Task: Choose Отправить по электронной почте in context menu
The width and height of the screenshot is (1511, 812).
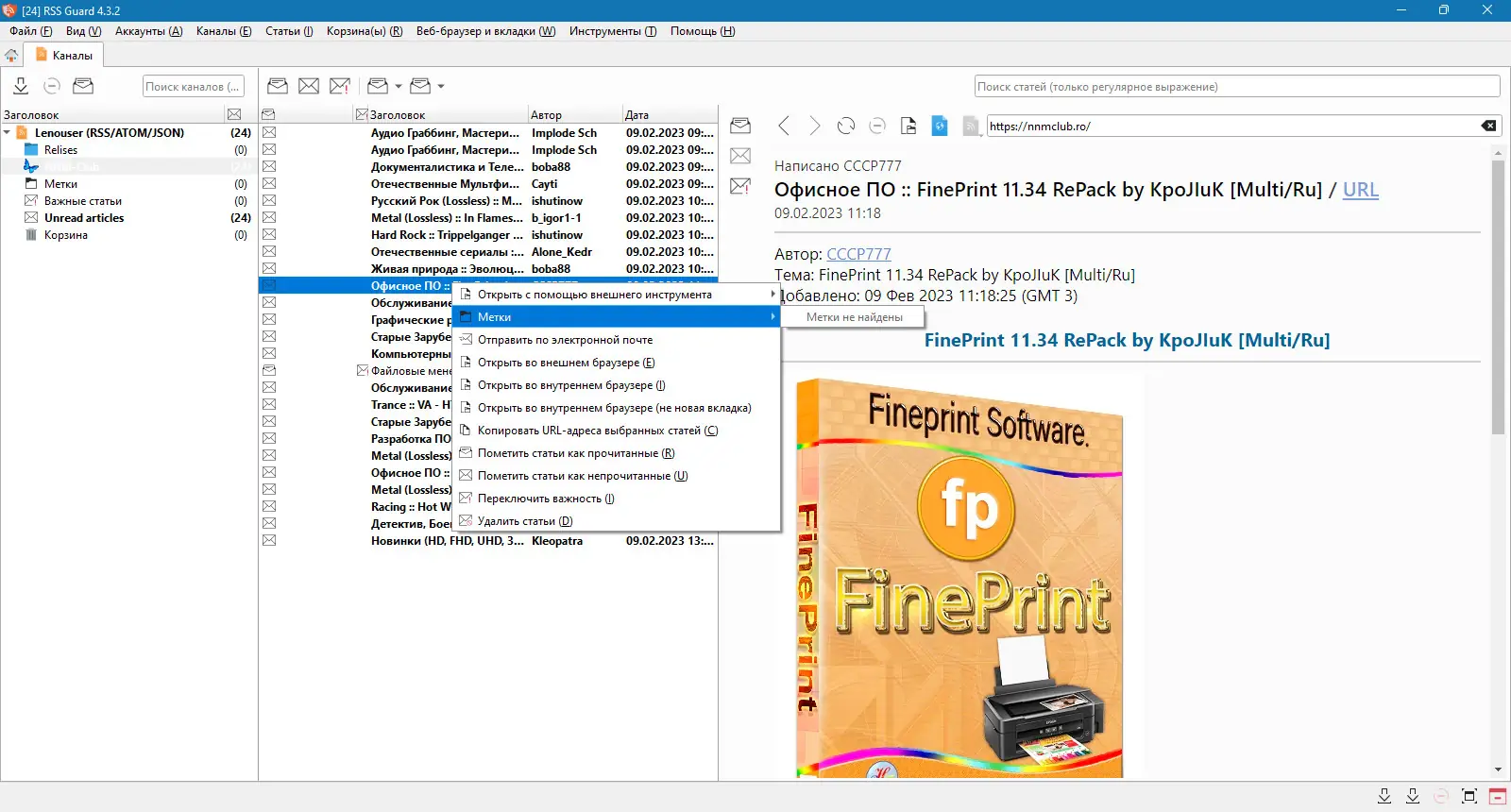Action: [x=617, y=340]
